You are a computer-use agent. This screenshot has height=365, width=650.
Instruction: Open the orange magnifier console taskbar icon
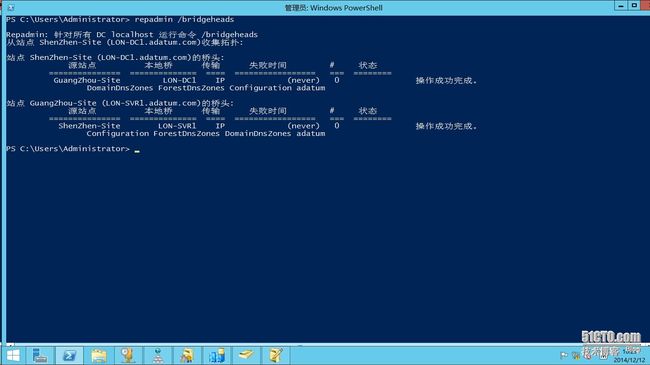[x=128, y=355]
